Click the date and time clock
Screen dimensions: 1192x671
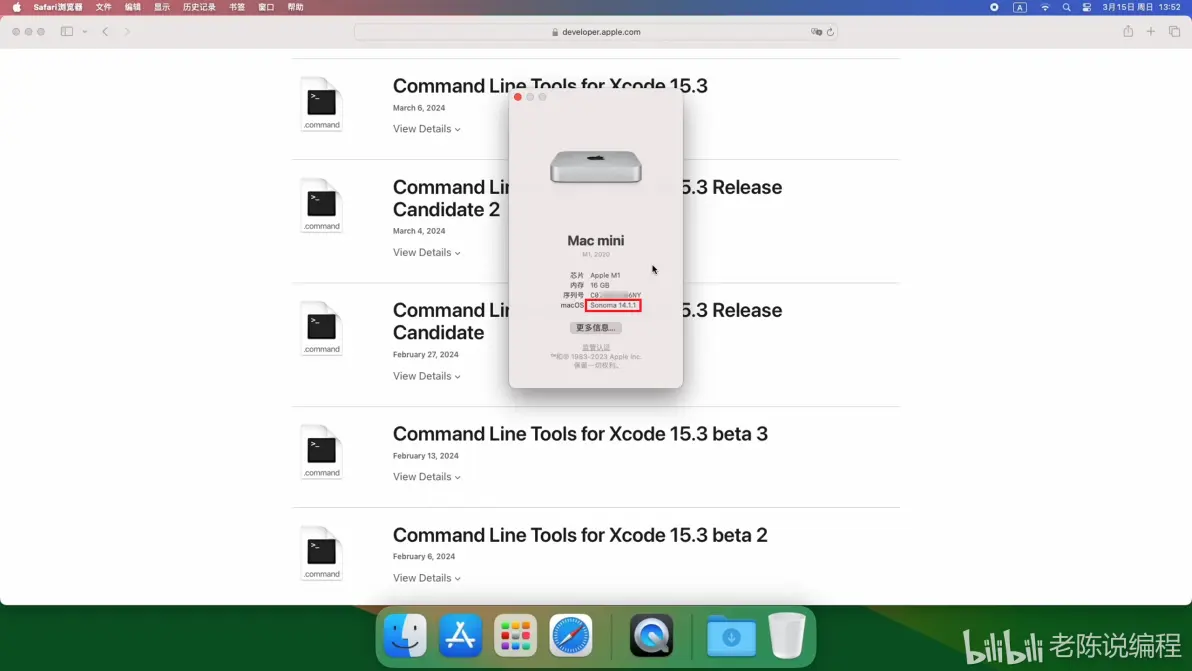click(x=1141, y=8)
